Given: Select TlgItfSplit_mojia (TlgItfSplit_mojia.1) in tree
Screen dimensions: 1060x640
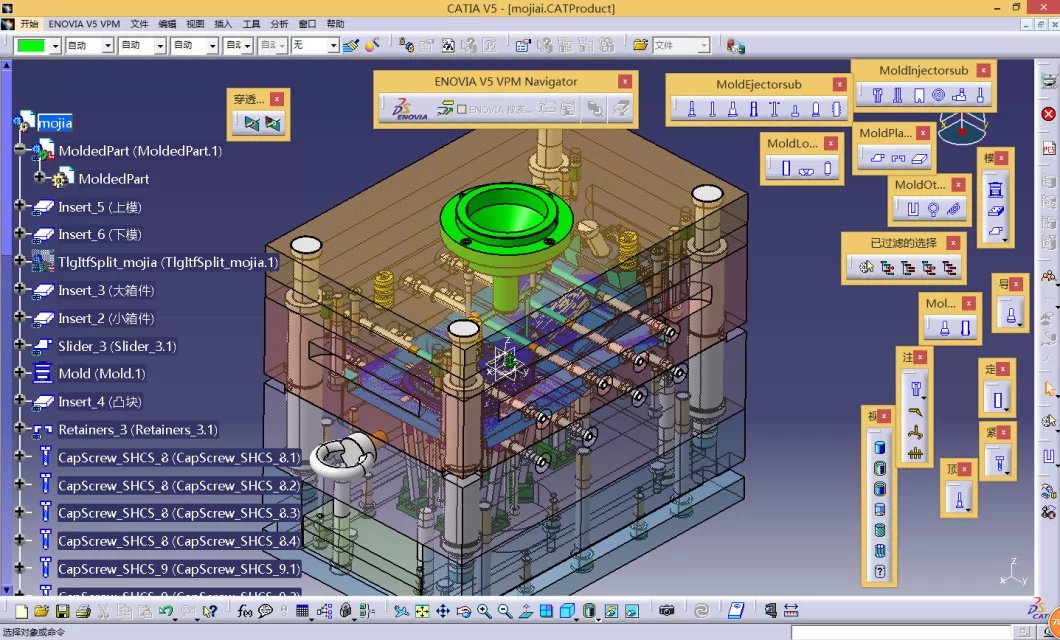Looking at the screenshot, I should (x=168, y=262).
